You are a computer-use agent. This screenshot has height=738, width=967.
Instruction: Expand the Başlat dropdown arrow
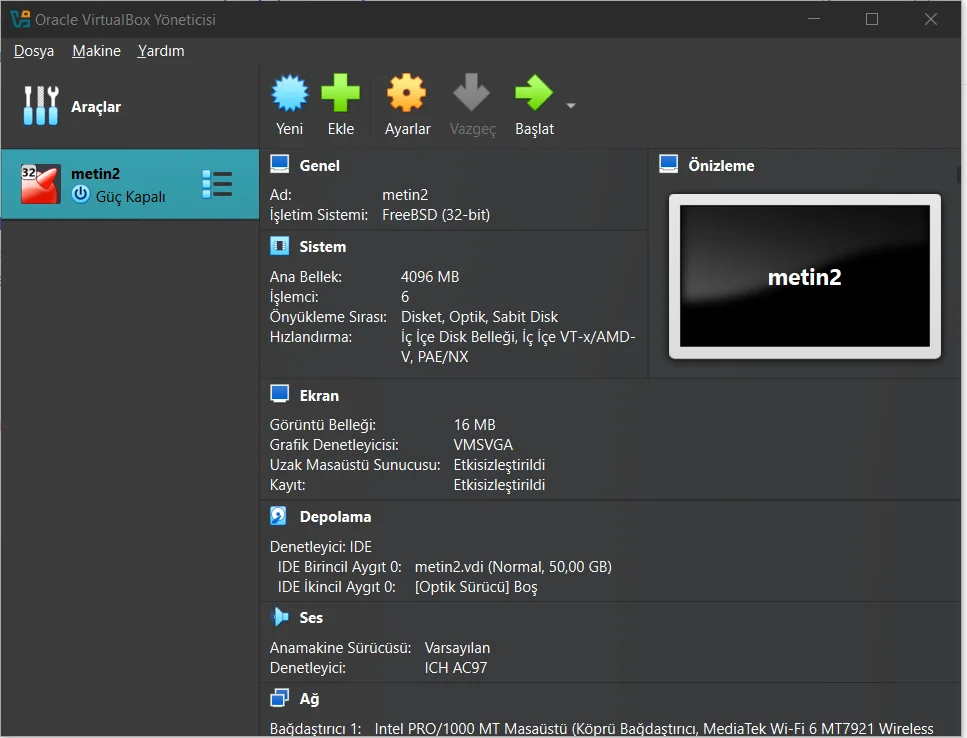pos(570,105)
